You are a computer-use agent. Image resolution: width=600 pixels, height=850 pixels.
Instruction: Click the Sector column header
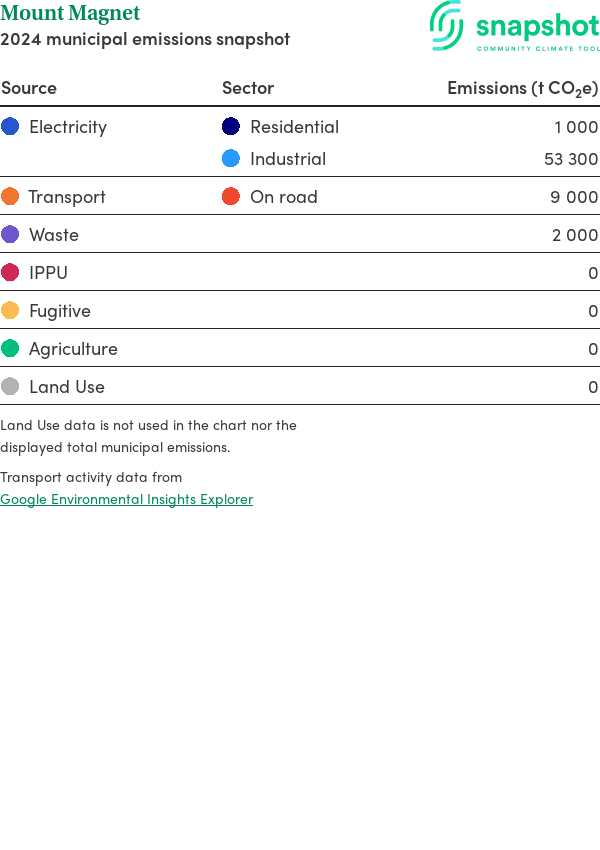click(x=248, y=88)
